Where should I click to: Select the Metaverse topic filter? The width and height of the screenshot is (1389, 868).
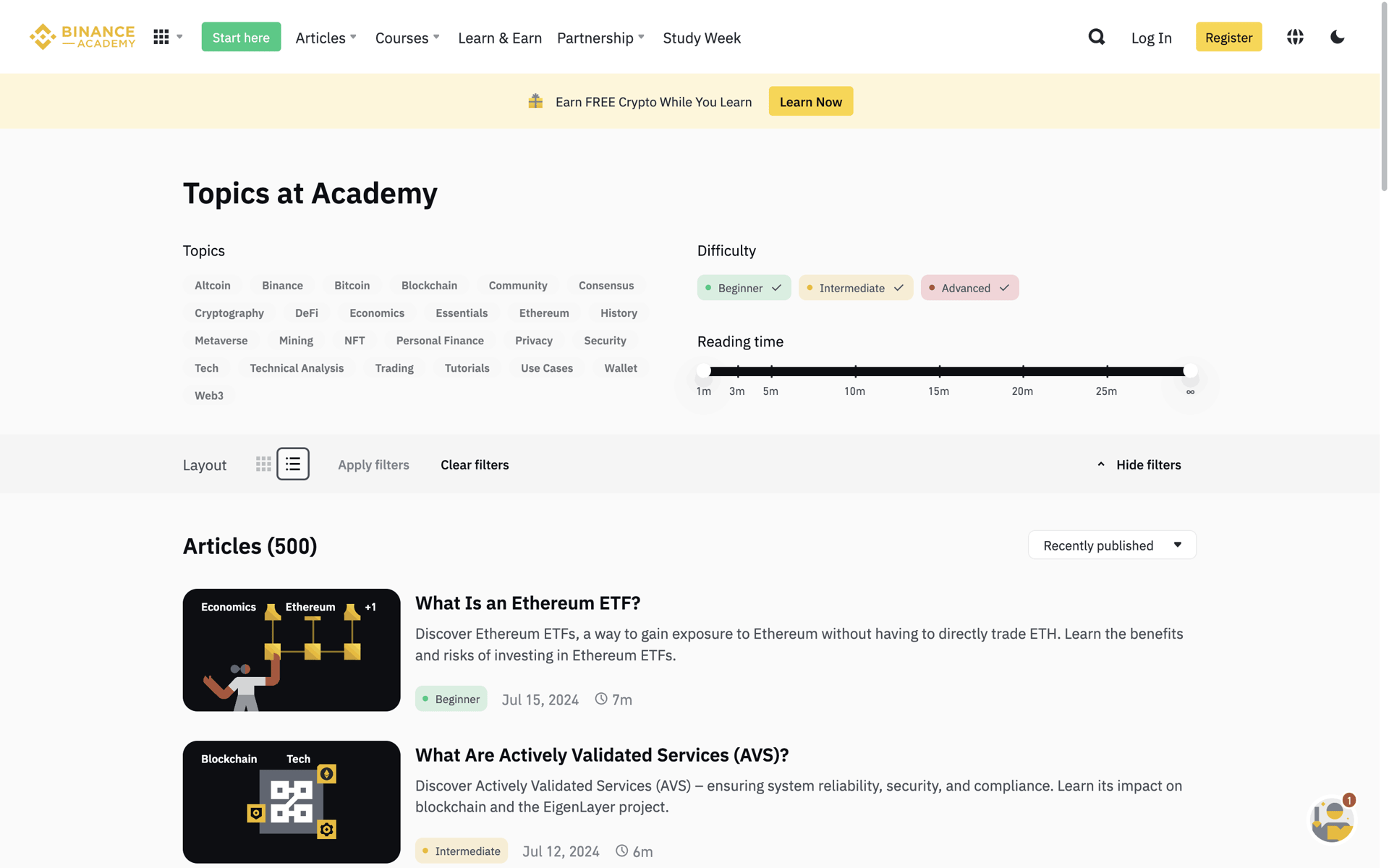click(221, 340)
